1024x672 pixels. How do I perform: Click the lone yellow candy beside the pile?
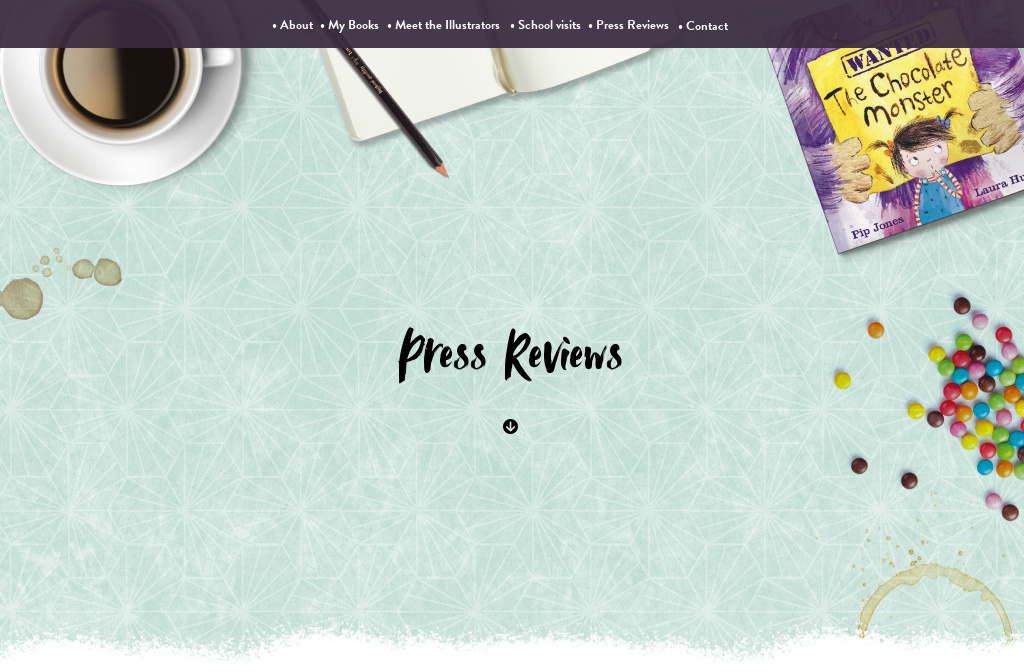pos(842,380)
